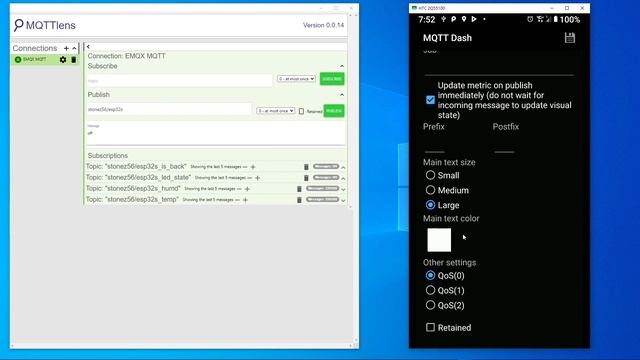Delete the esp32s_led_state subscription
Screen dimensions: 640x360
pyautogui.click(x=306, y=178)
